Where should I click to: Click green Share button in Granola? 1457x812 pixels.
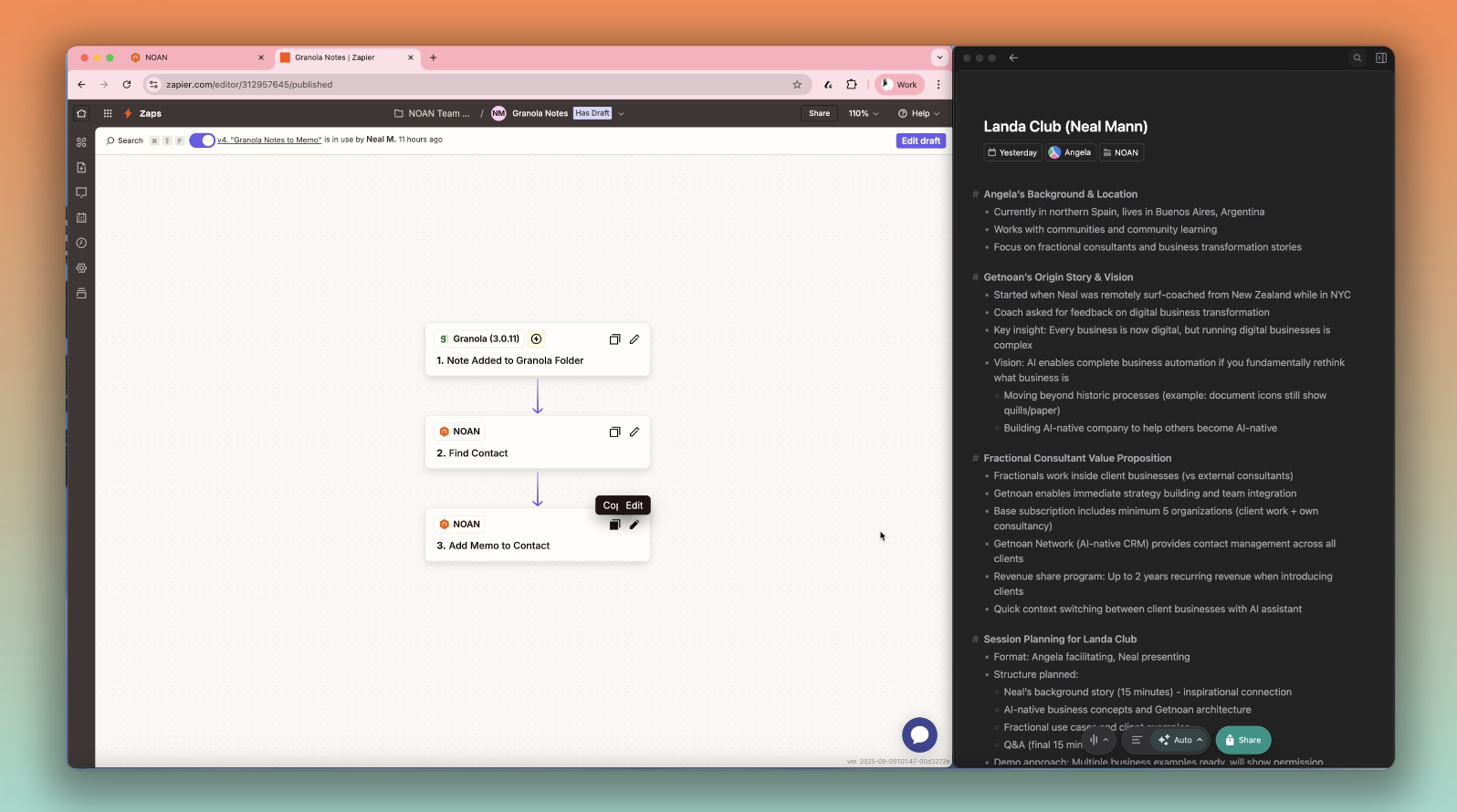coord(1243,740)
